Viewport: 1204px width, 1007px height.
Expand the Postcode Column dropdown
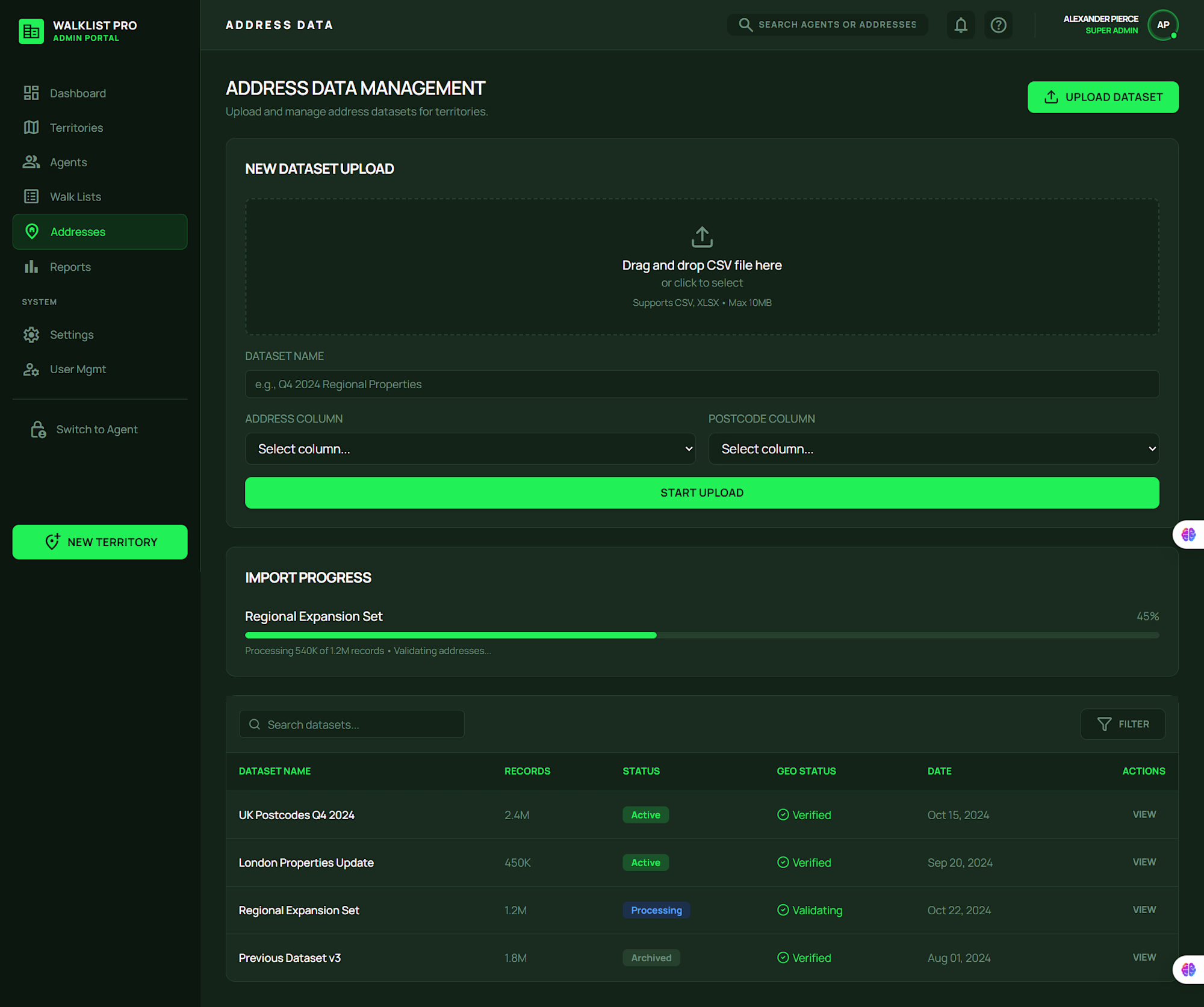[x=933, y=448]
